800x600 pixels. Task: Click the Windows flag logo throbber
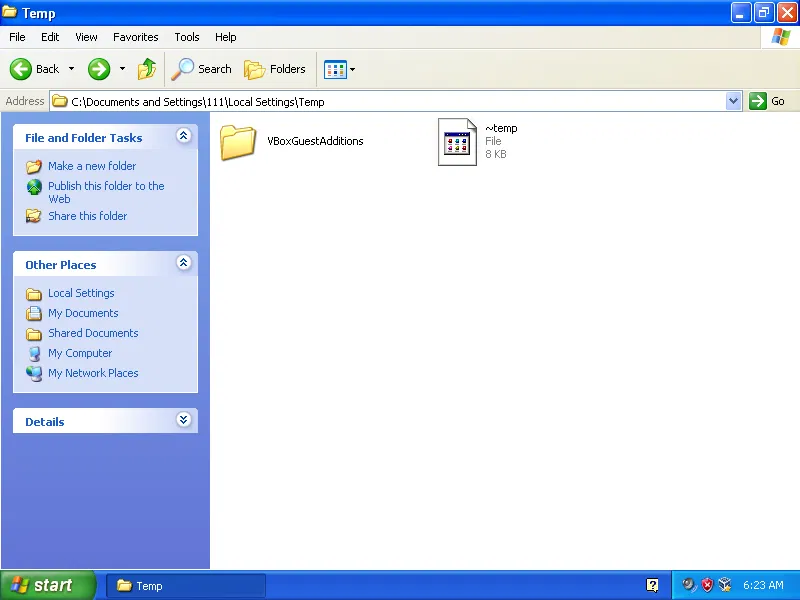(781, 37)
